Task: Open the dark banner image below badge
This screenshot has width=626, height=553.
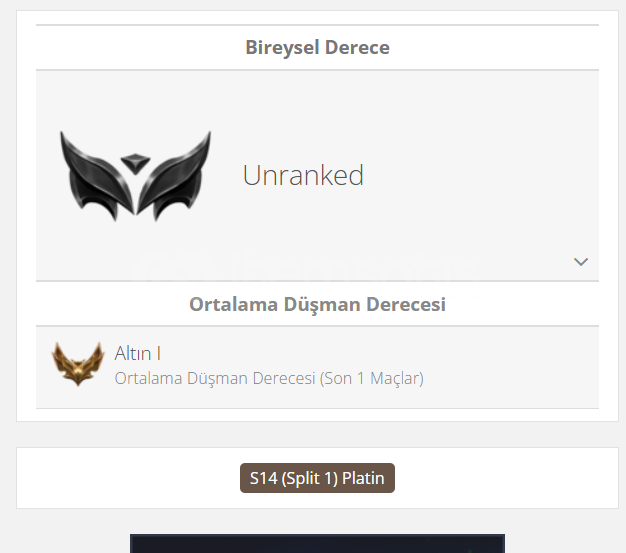Action: [317, 543]
